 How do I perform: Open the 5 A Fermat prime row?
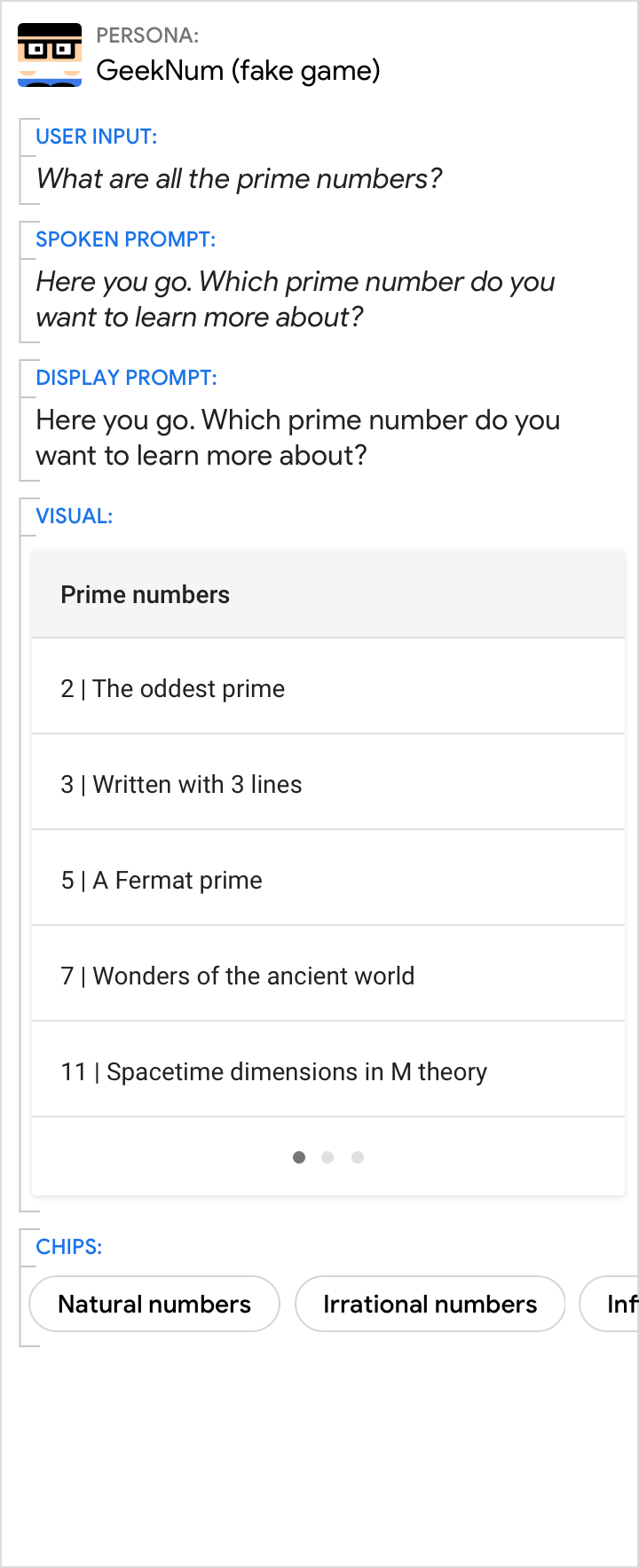pyautogui.click(x=328, y=881)
